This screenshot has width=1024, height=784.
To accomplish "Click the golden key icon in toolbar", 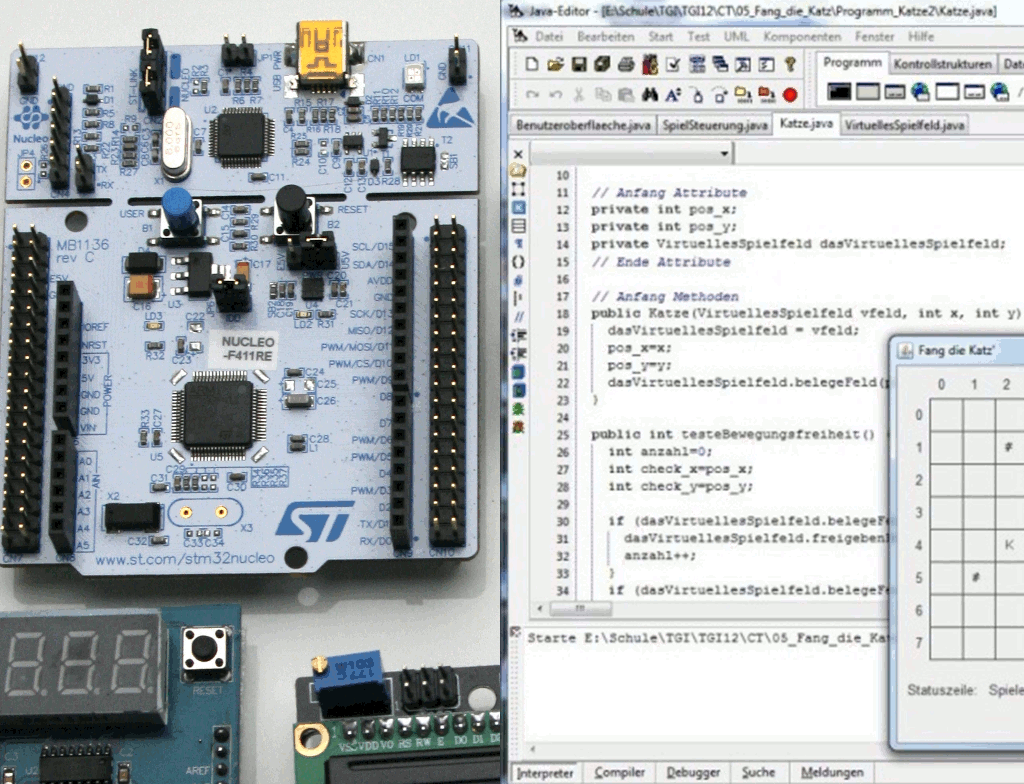I will point(790,64).
